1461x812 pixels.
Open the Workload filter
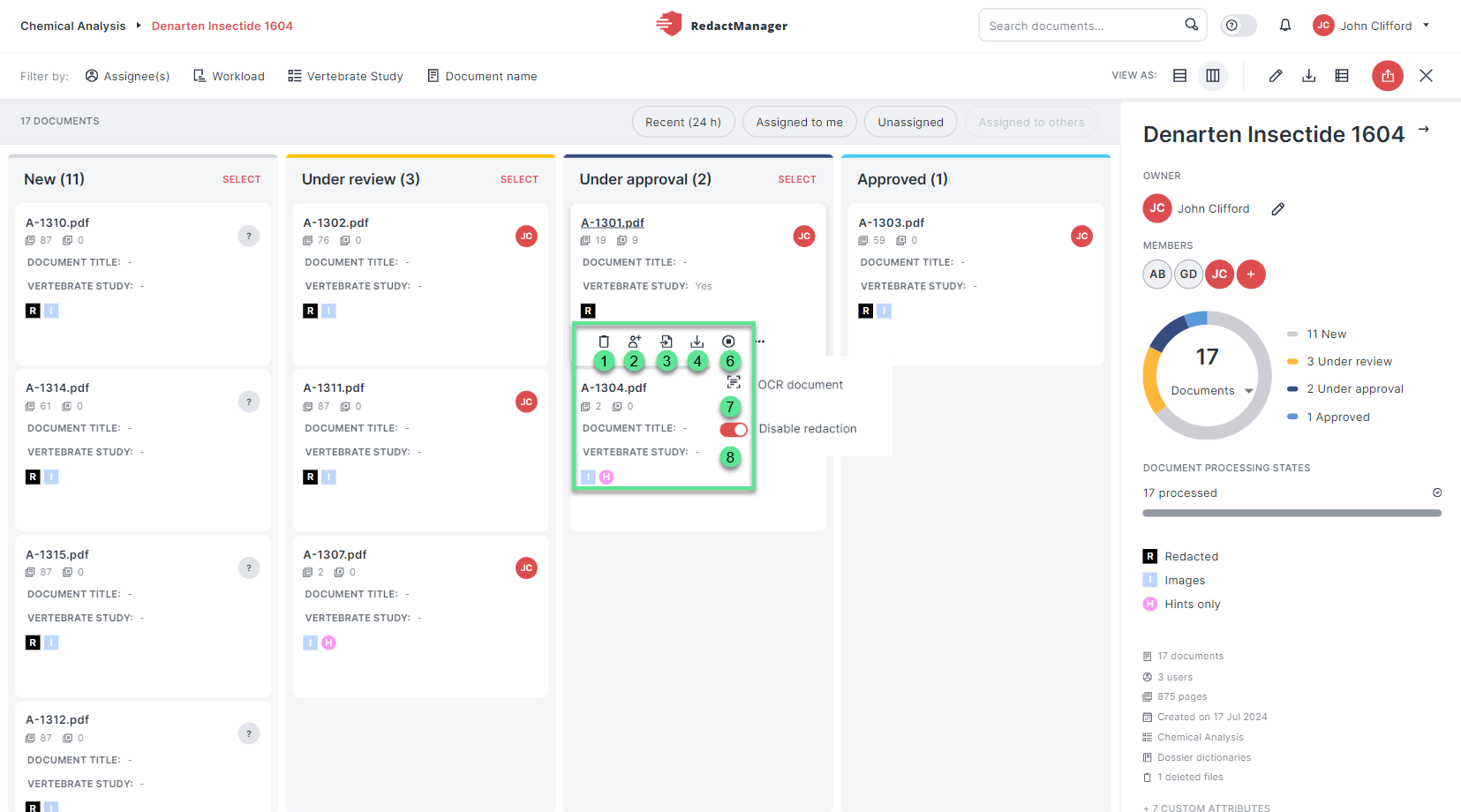230,76
